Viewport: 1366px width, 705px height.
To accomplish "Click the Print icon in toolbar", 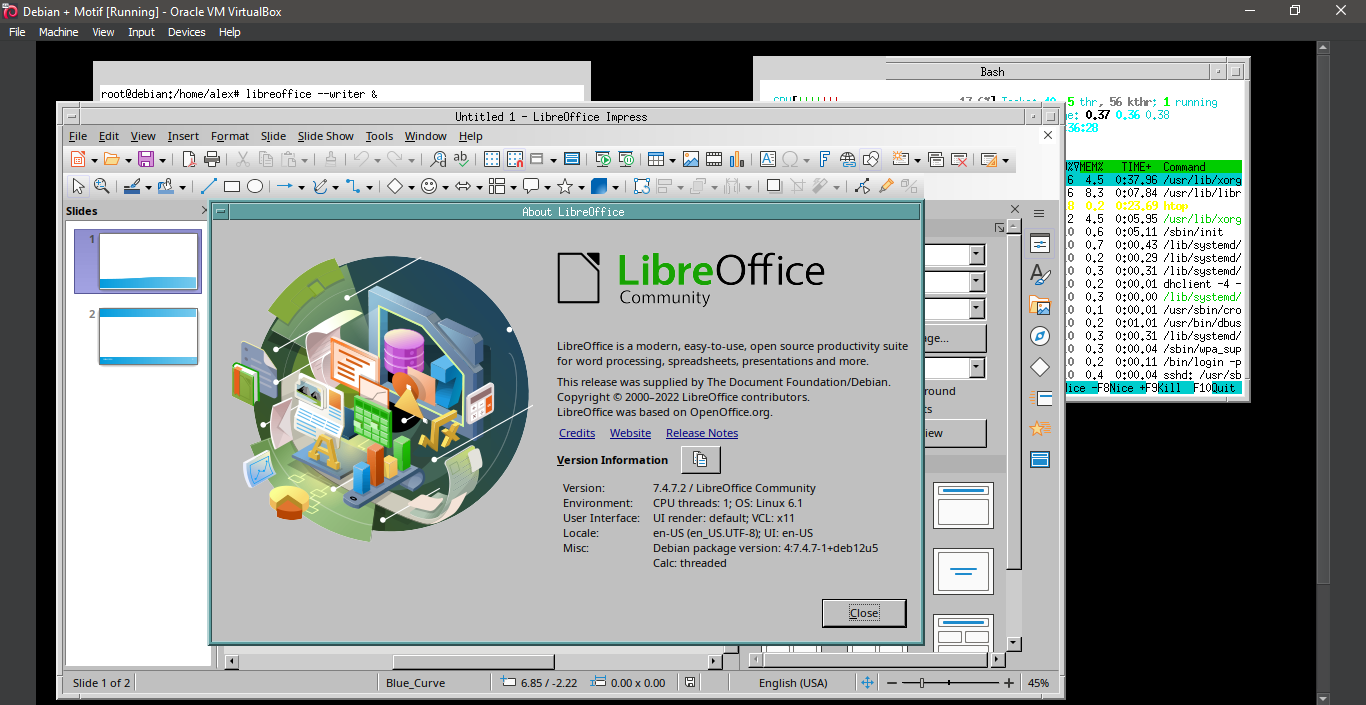I will point(211,159).
